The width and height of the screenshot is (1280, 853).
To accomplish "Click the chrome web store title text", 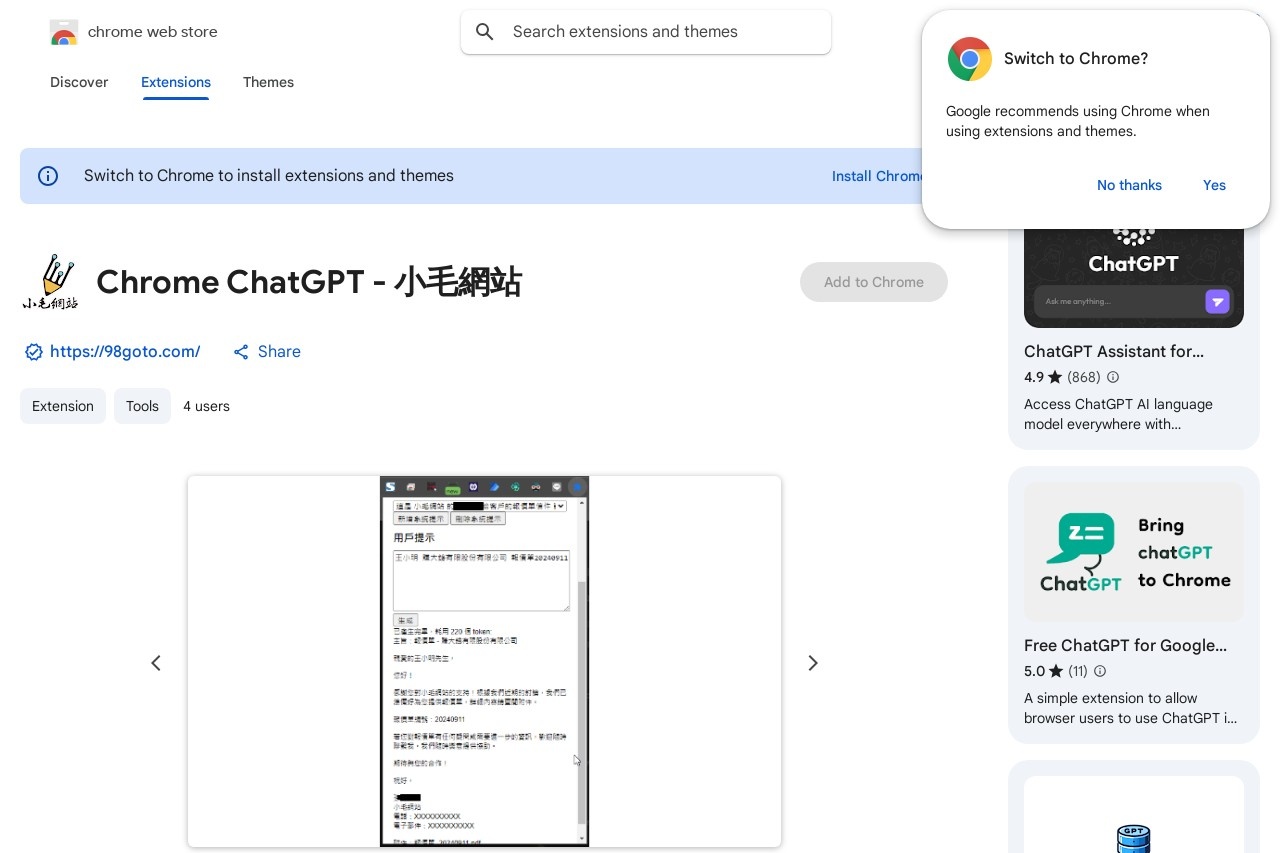I will click(x=152, y=32).
